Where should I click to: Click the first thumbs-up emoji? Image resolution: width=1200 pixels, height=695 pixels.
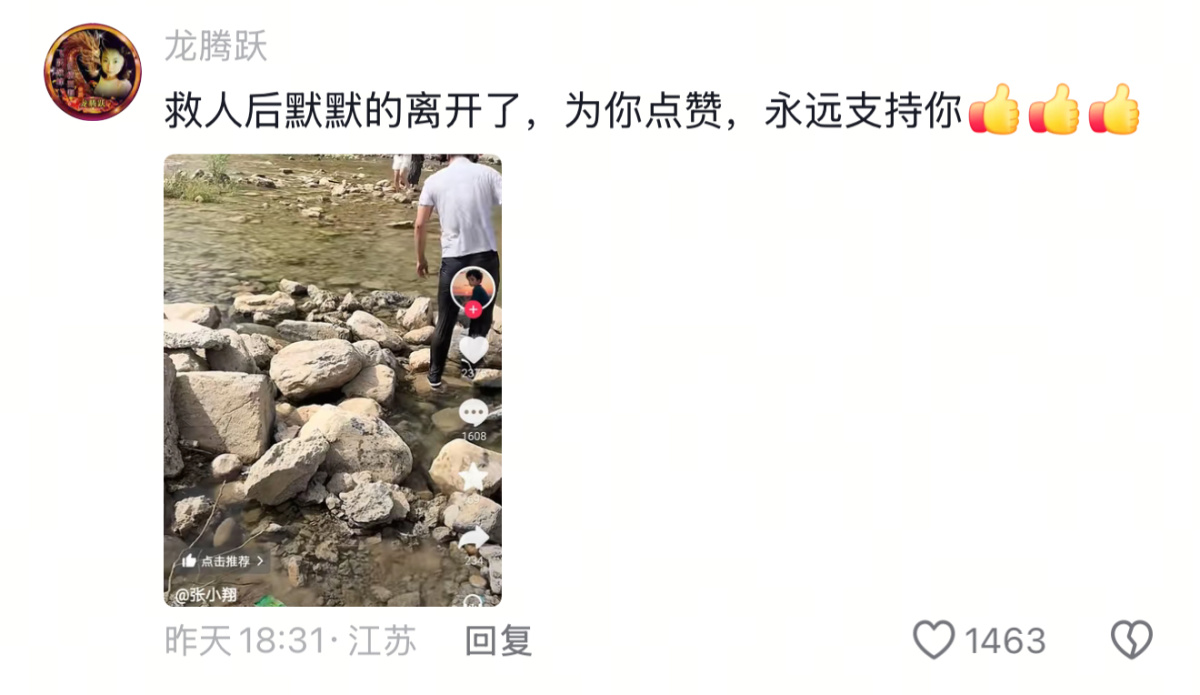click(993, 109)
